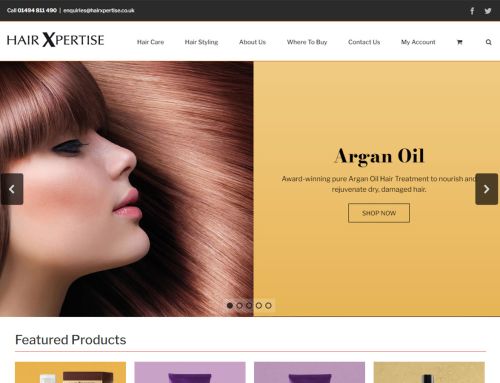Go to previous slide arrow
Screen dimensions: 500x383
coord(12,189)
